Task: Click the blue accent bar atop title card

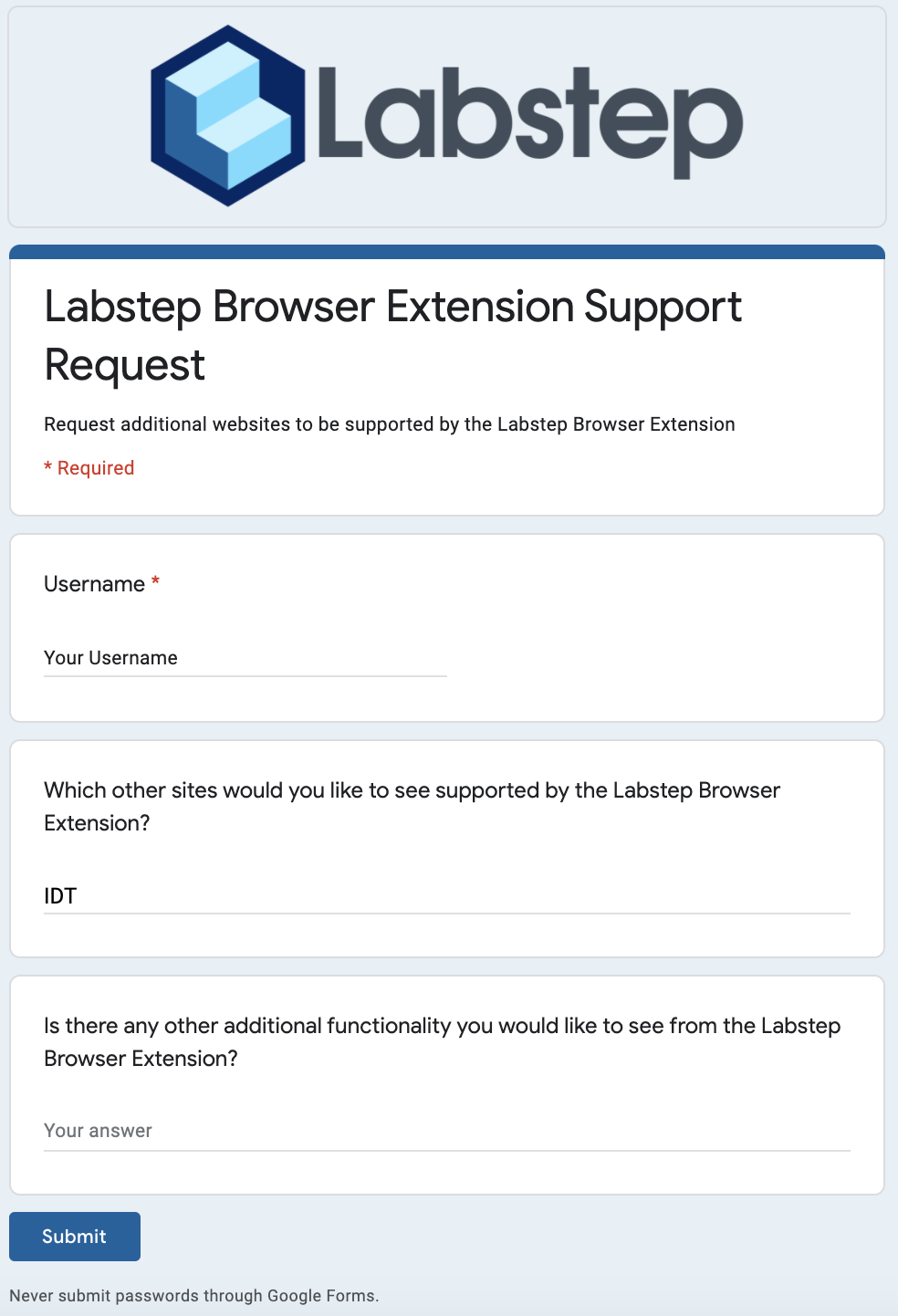Action: click(446, 252)
